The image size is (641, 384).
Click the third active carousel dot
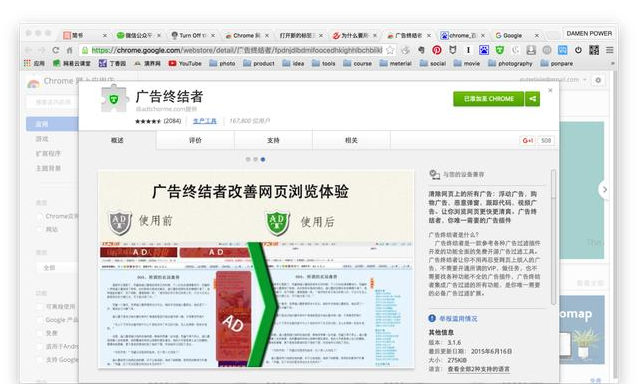(x=263, y=159)
